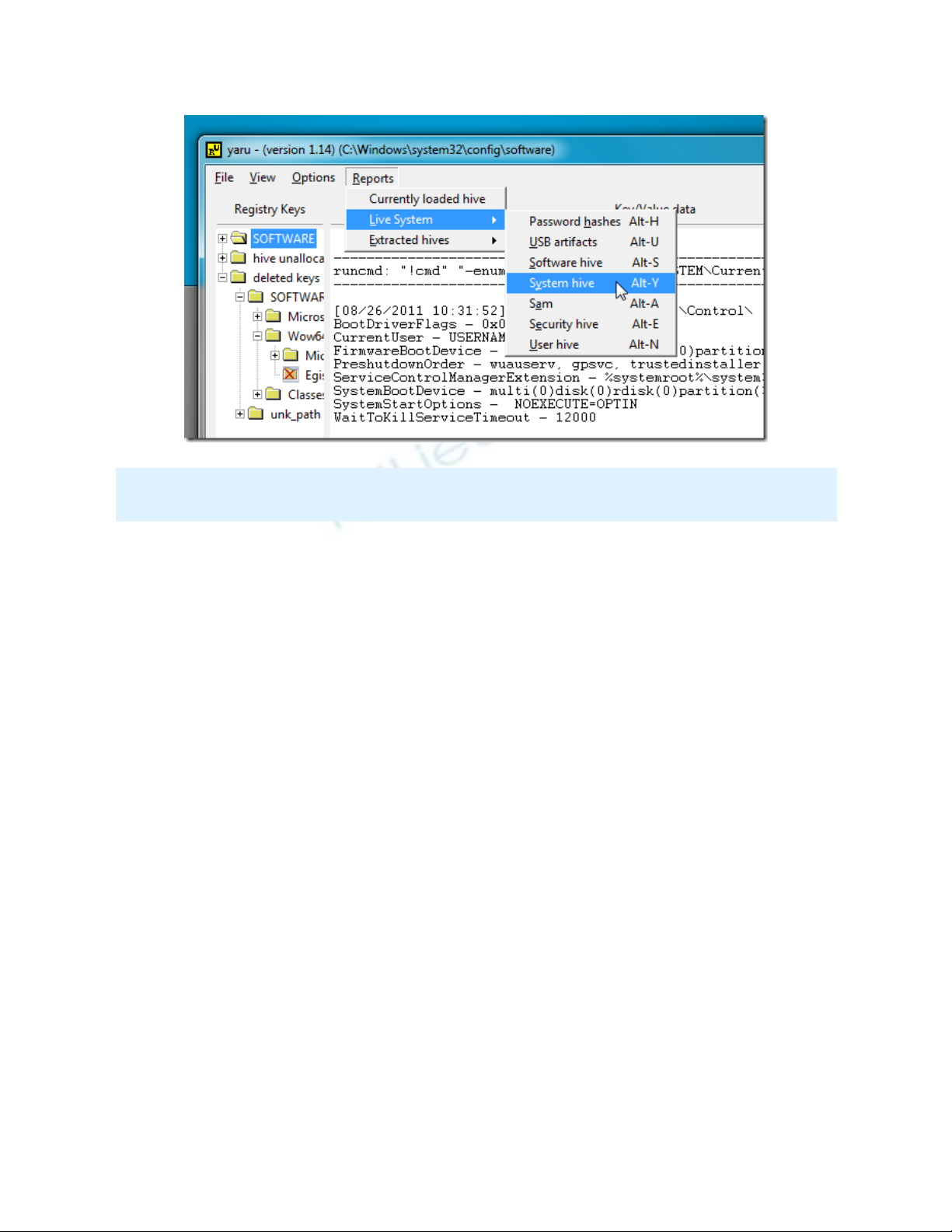Click the red X deleted Egis key icon

pos(291,375)
